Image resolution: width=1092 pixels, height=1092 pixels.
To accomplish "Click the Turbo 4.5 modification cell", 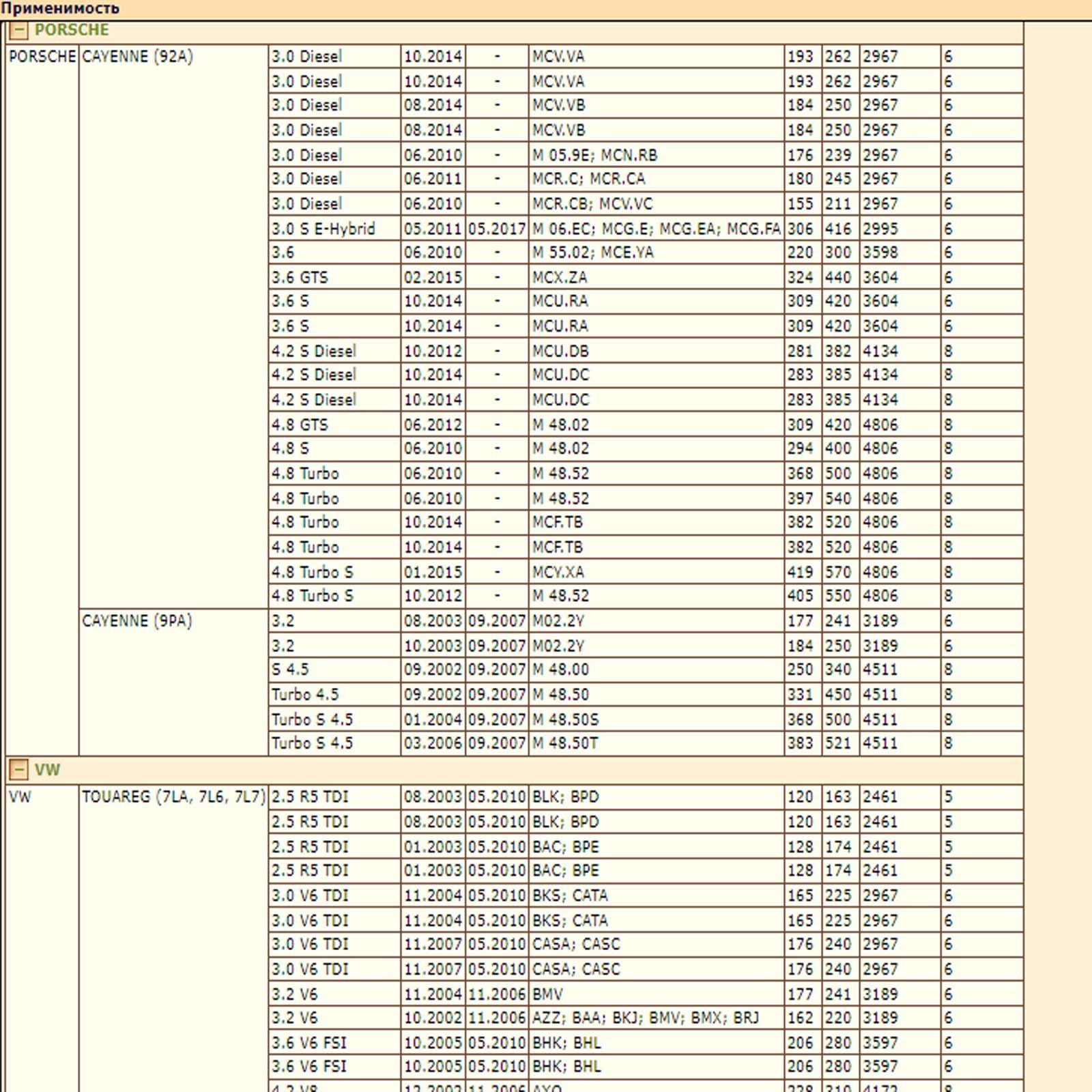I will tap(305, 695).
